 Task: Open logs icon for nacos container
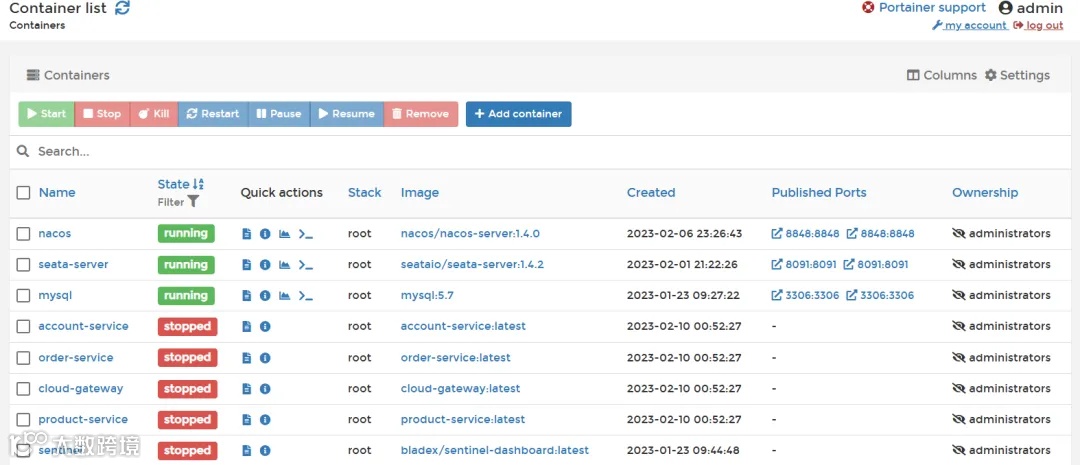pos(247,234)
